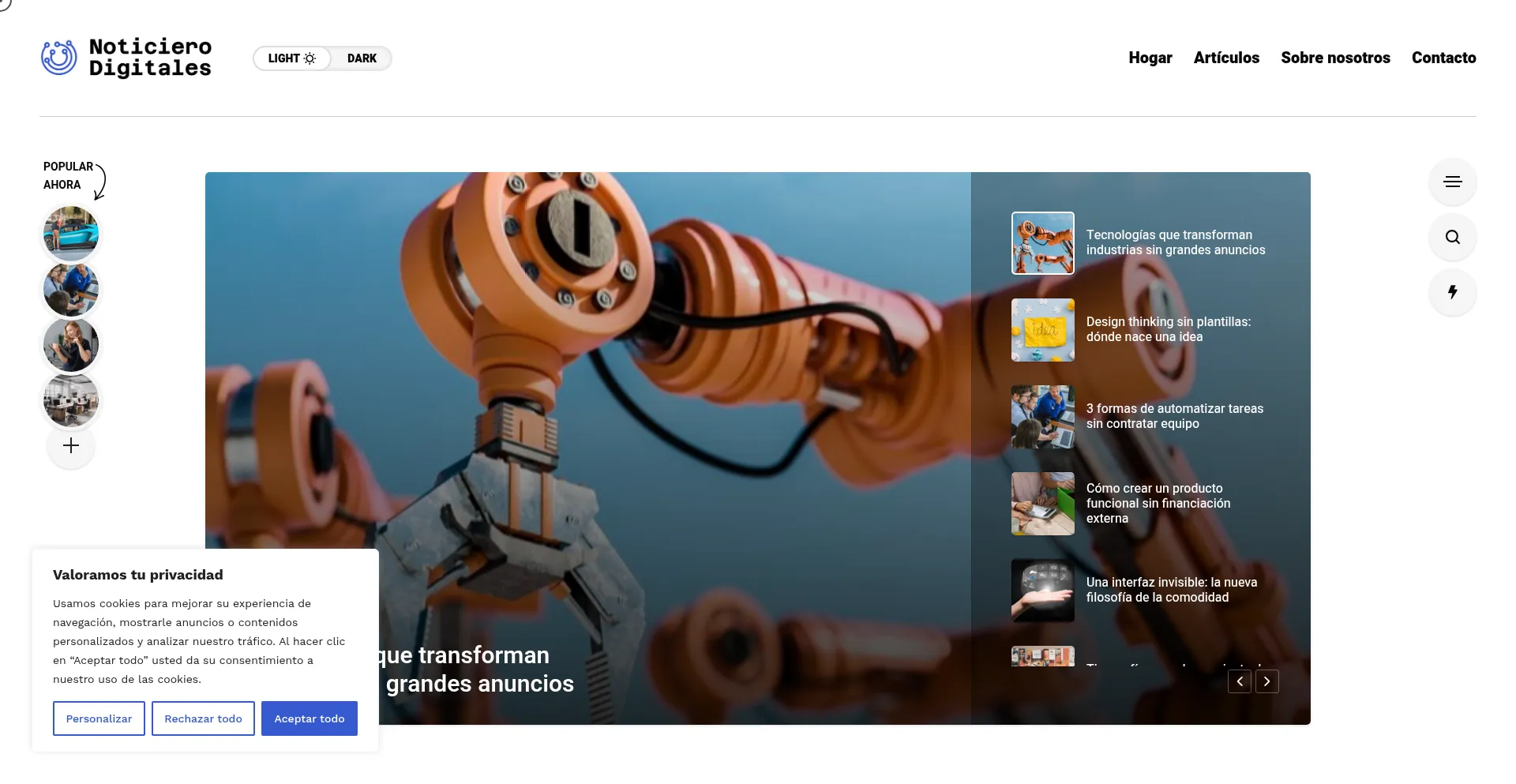Select 'Una interfaz invisible' article title
The width and height of the screenshot is (1516, 784).
pos(1171,590)
